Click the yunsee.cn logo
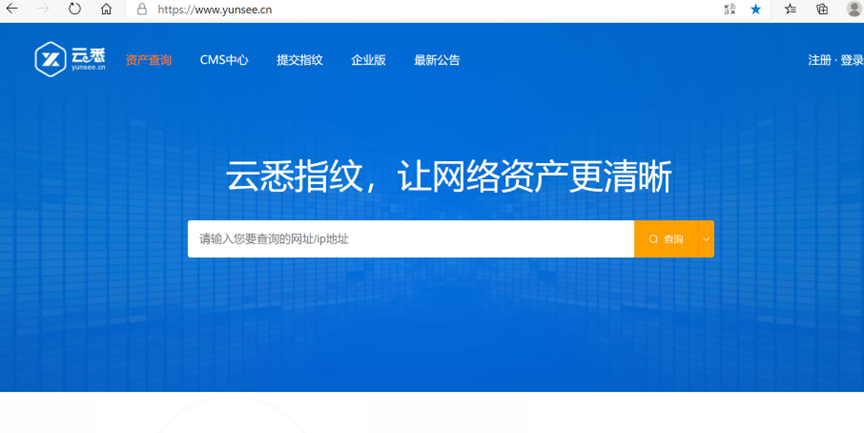The image size is (864, 433). pos(63,60)
